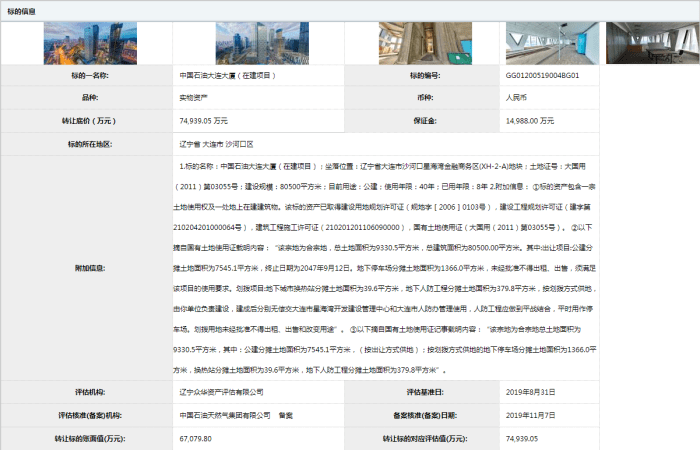The width and height of the screenshot is (700, 450).
Task: Select the code GG01200519004BG01
Action: 542,75
